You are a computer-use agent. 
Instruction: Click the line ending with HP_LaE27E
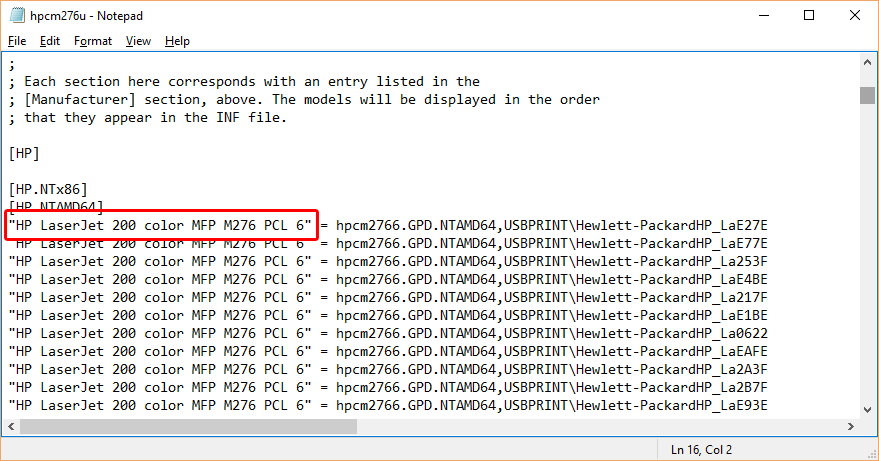pyautogui.click(x=388, y=225)
